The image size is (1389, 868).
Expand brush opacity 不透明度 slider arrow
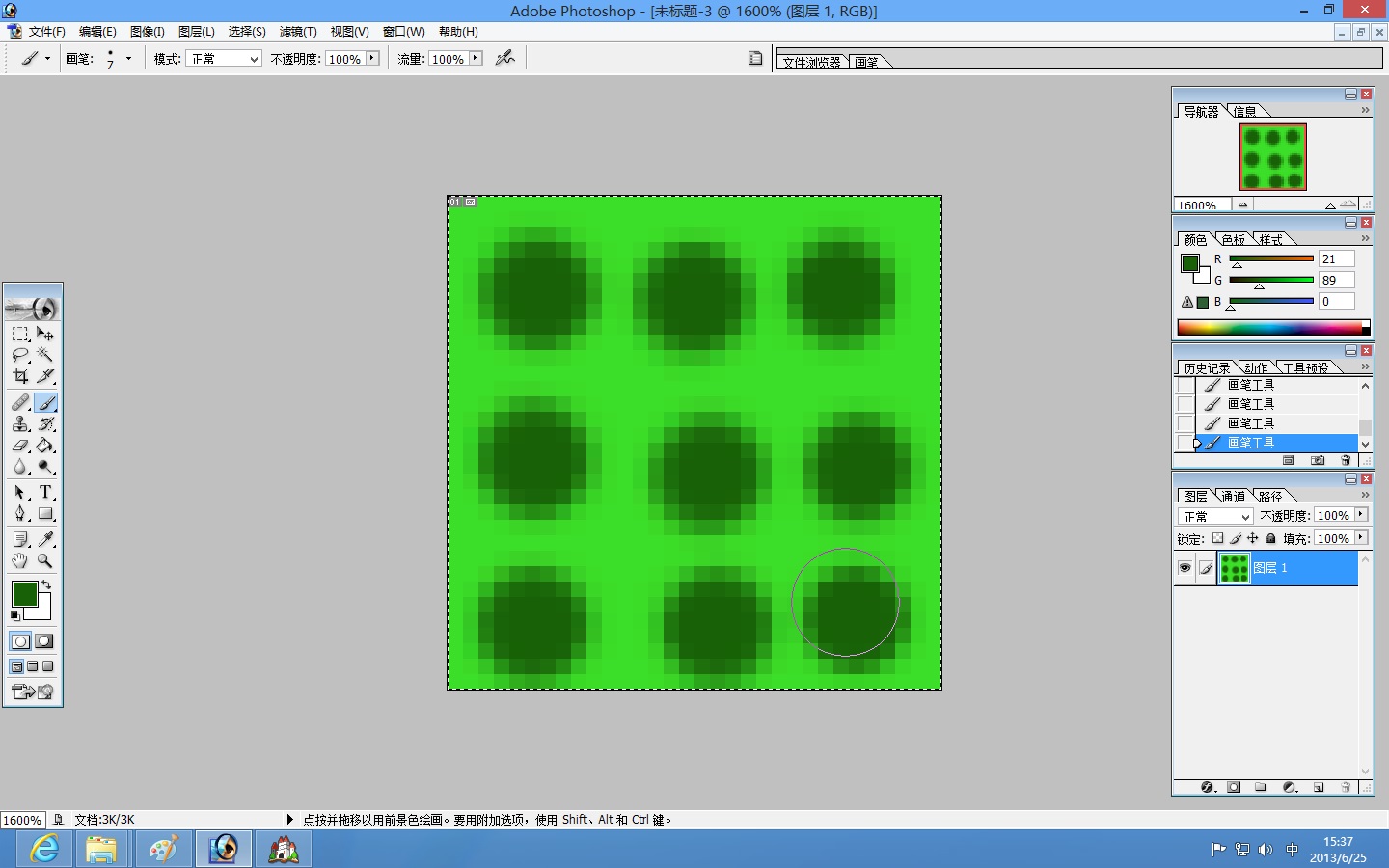point(372,59)
